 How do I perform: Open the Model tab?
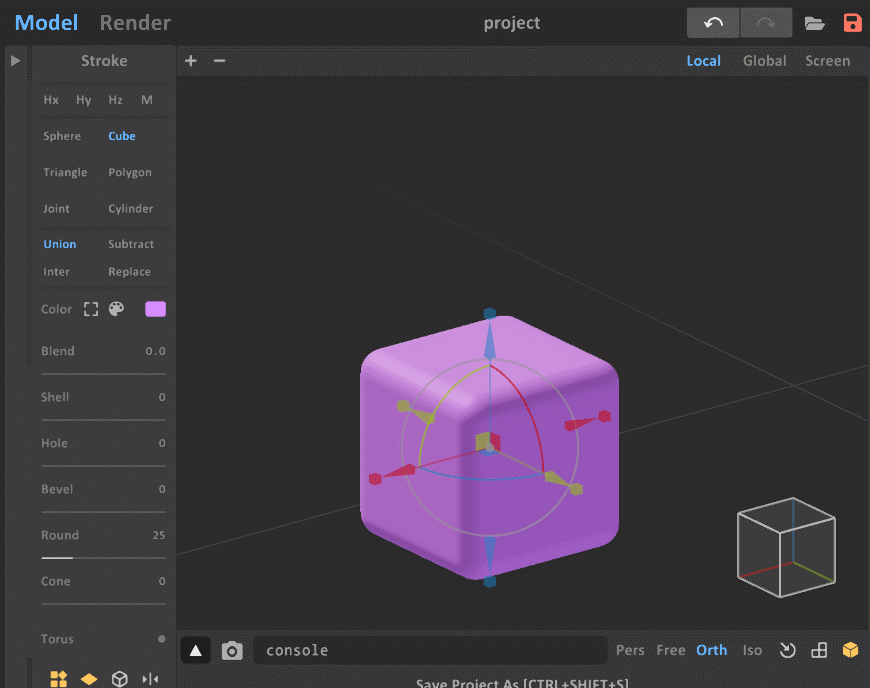(x=46, y=23)
